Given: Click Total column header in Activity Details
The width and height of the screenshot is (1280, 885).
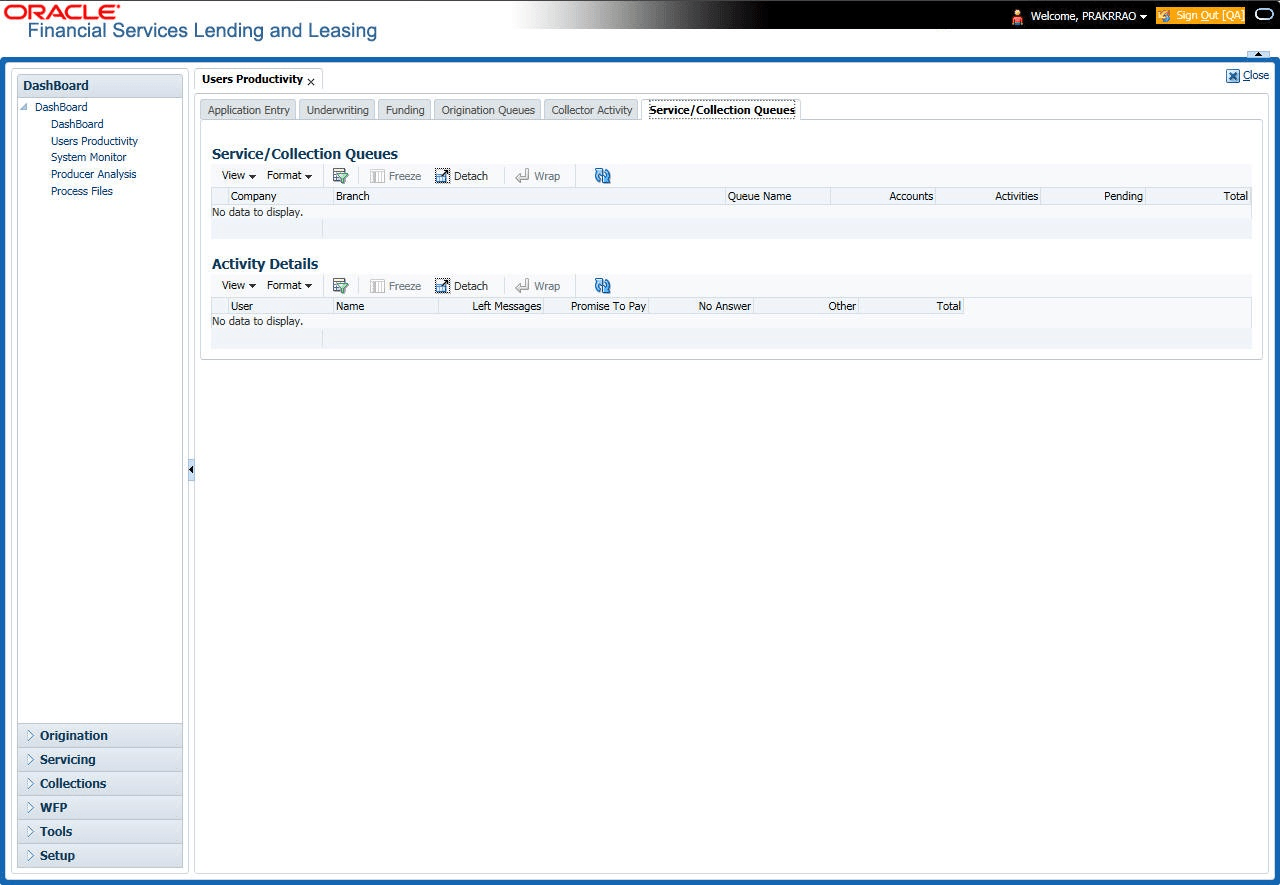Looking at the screenshot, I should pos(911,306).
